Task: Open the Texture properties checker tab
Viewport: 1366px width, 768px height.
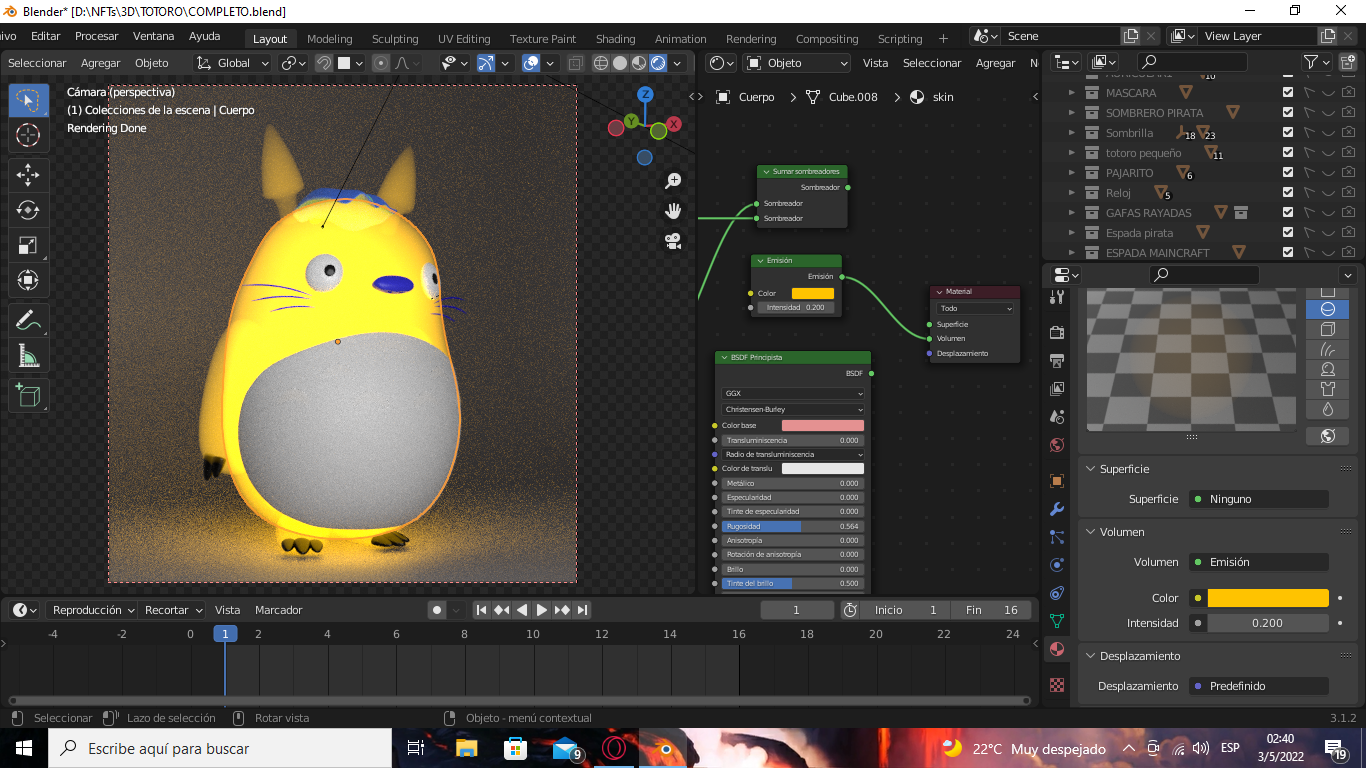Action: pos(1057,685)
